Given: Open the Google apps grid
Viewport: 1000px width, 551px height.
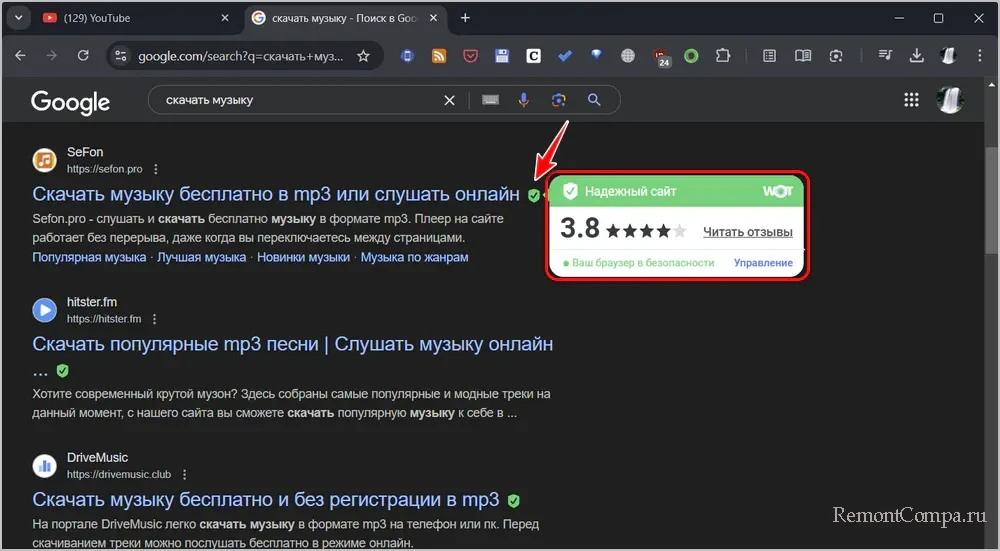Looking at the screenshot, I should 911,100.
